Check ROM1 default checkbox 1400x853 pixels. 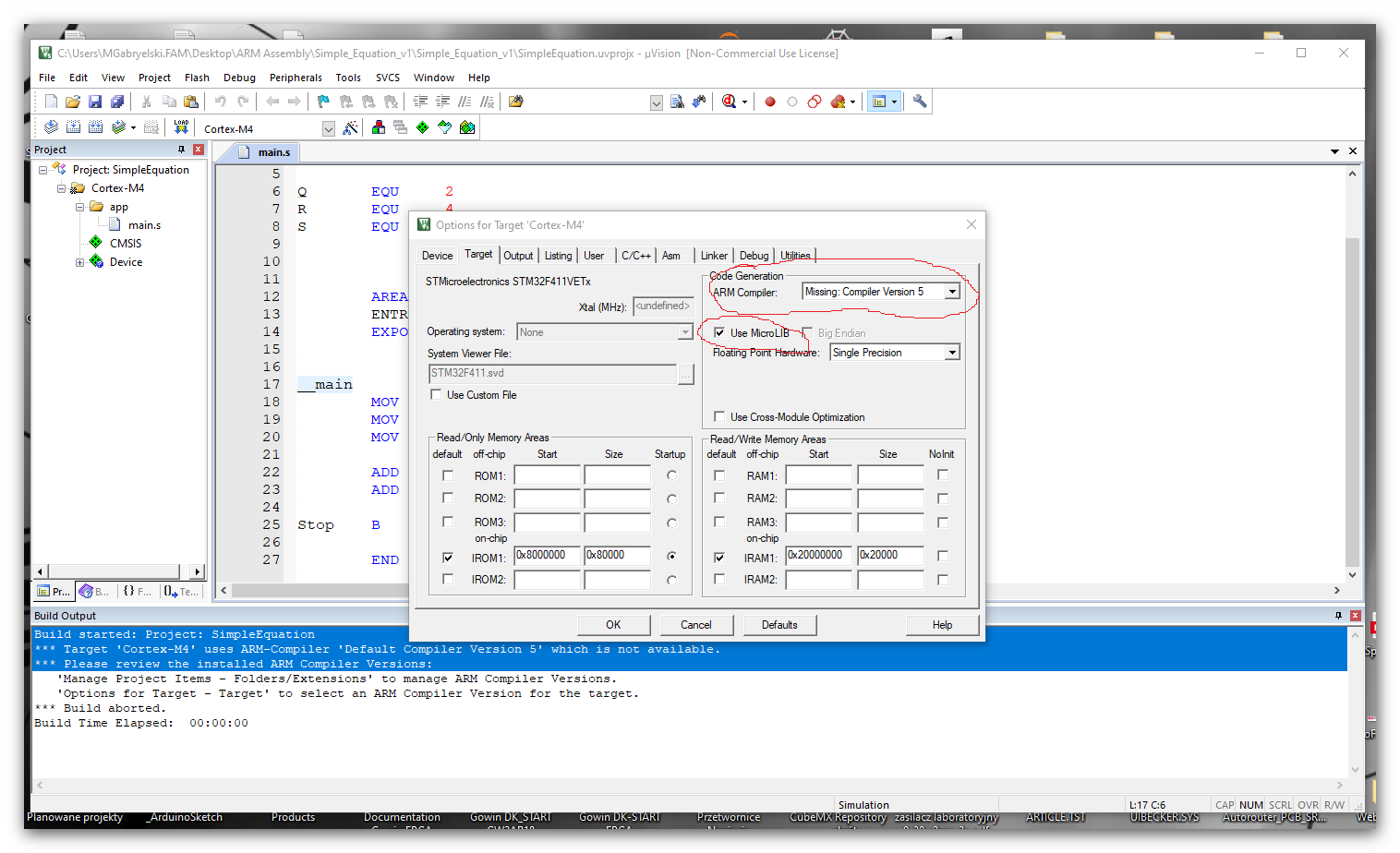[448, 475]
